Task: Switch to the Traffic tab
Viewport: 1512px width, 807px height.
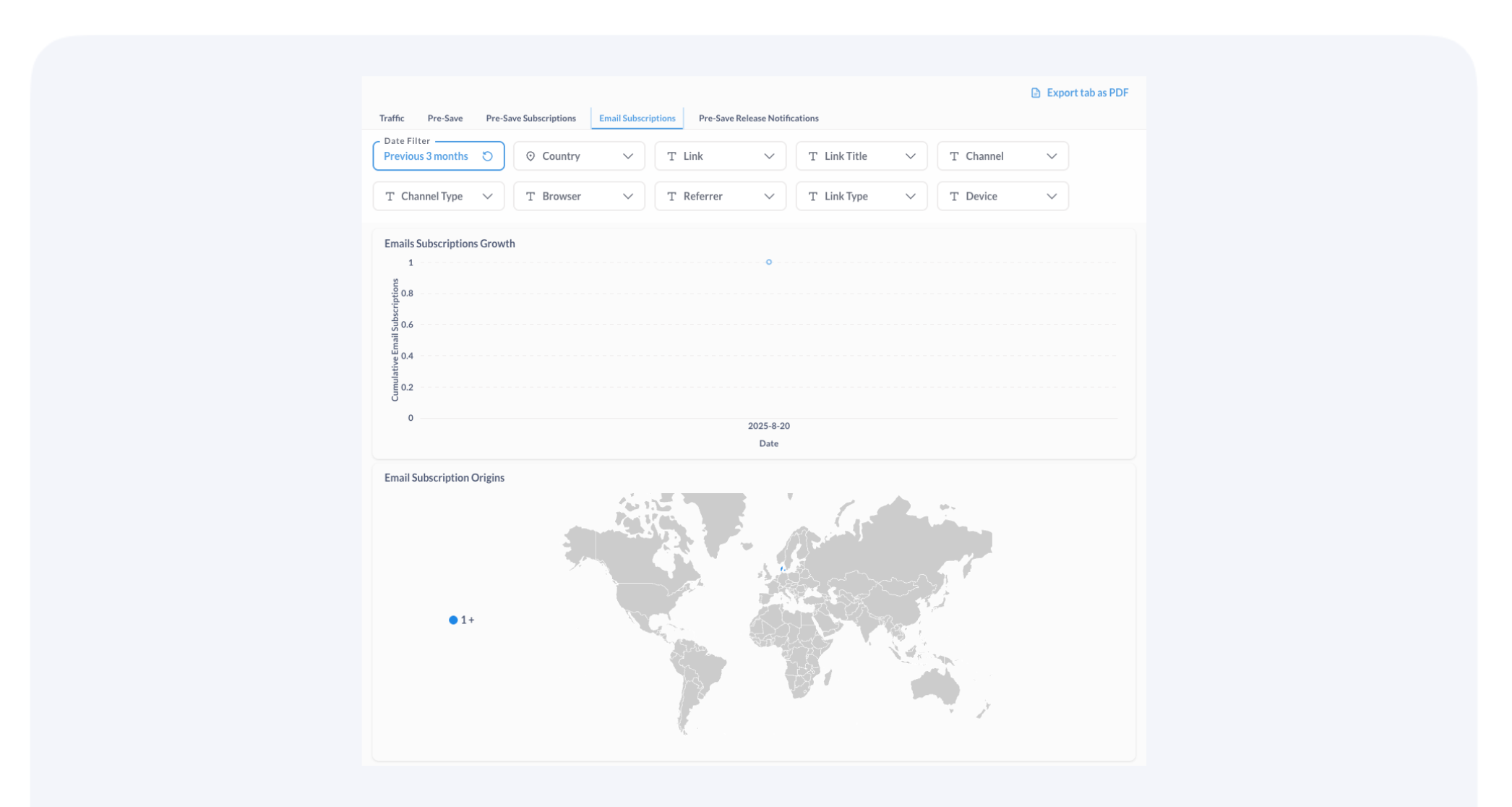Action: pos(392,118)
